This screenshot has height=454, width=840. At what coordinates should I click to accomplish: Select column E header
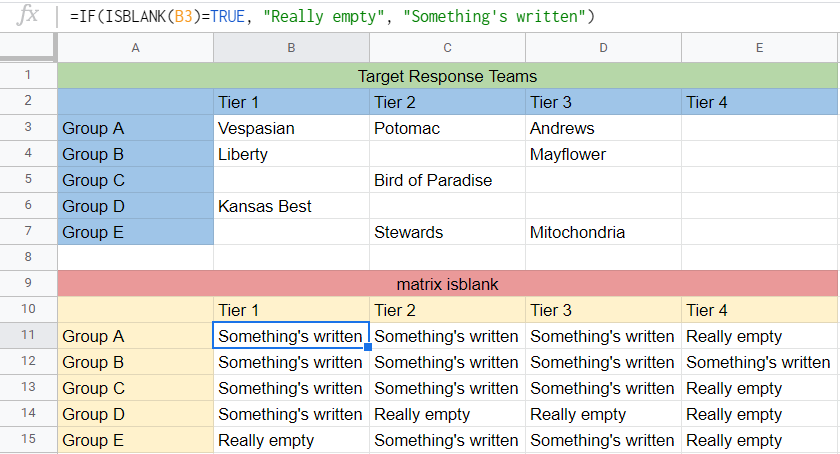[760, 48]
